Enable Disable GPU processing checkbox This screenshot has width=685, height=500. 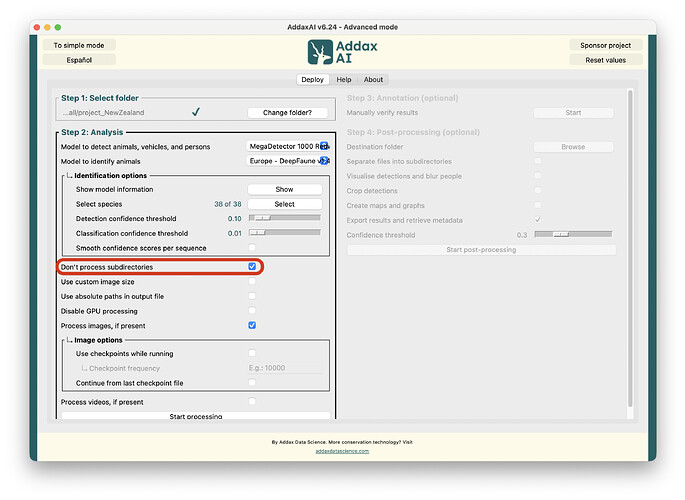pos(252,311)
